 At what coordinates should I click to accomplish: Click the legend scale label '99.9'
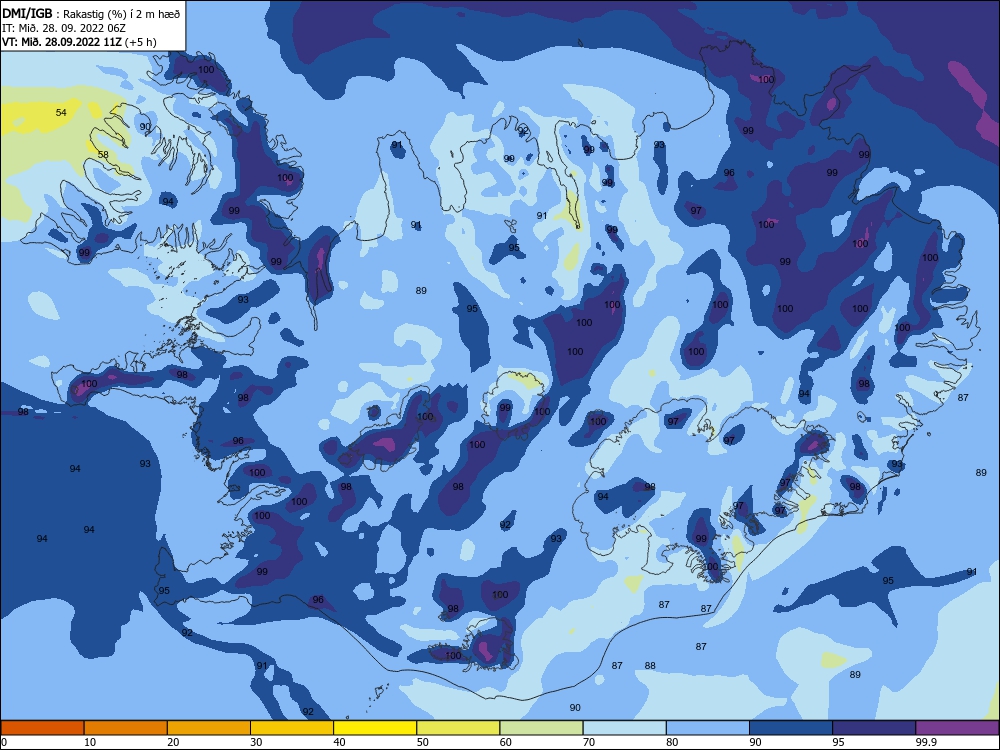pos(926,742)
